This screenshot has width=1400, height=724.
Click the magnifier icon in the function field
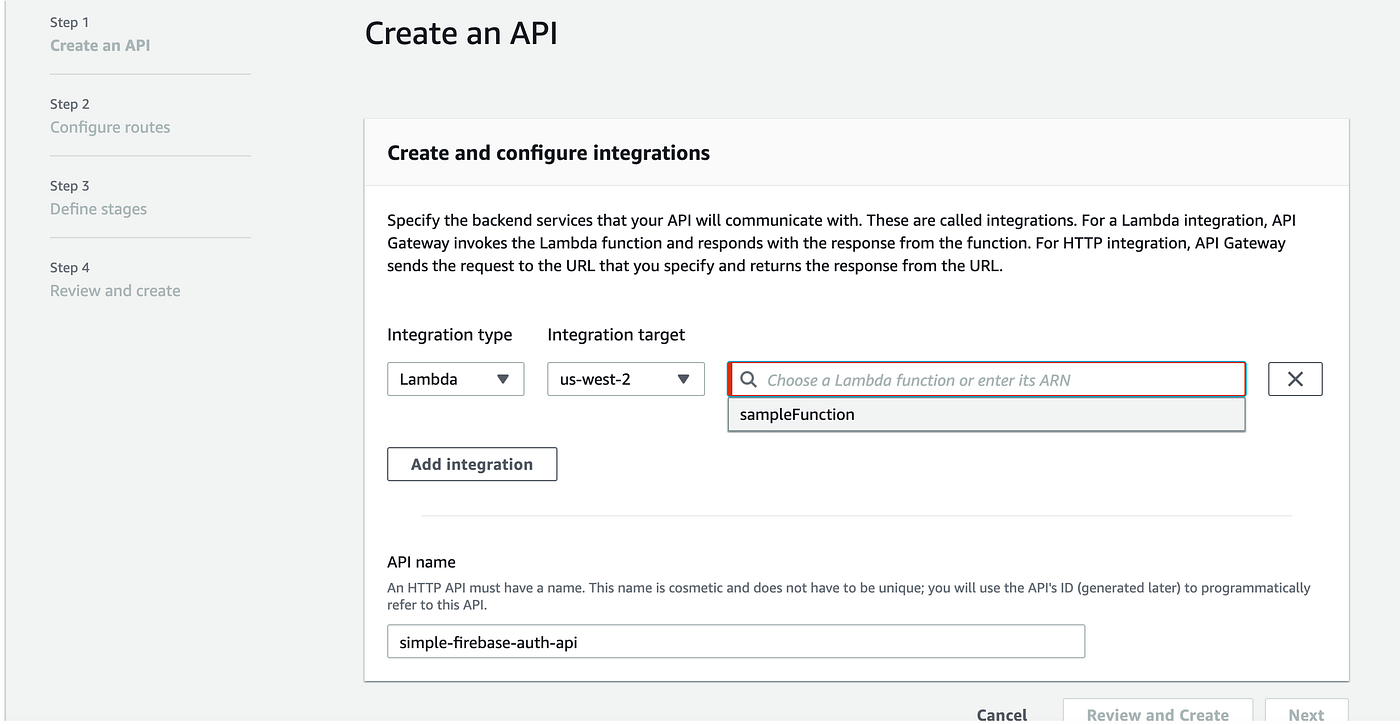pyautogui.click(x=748, y=380)
